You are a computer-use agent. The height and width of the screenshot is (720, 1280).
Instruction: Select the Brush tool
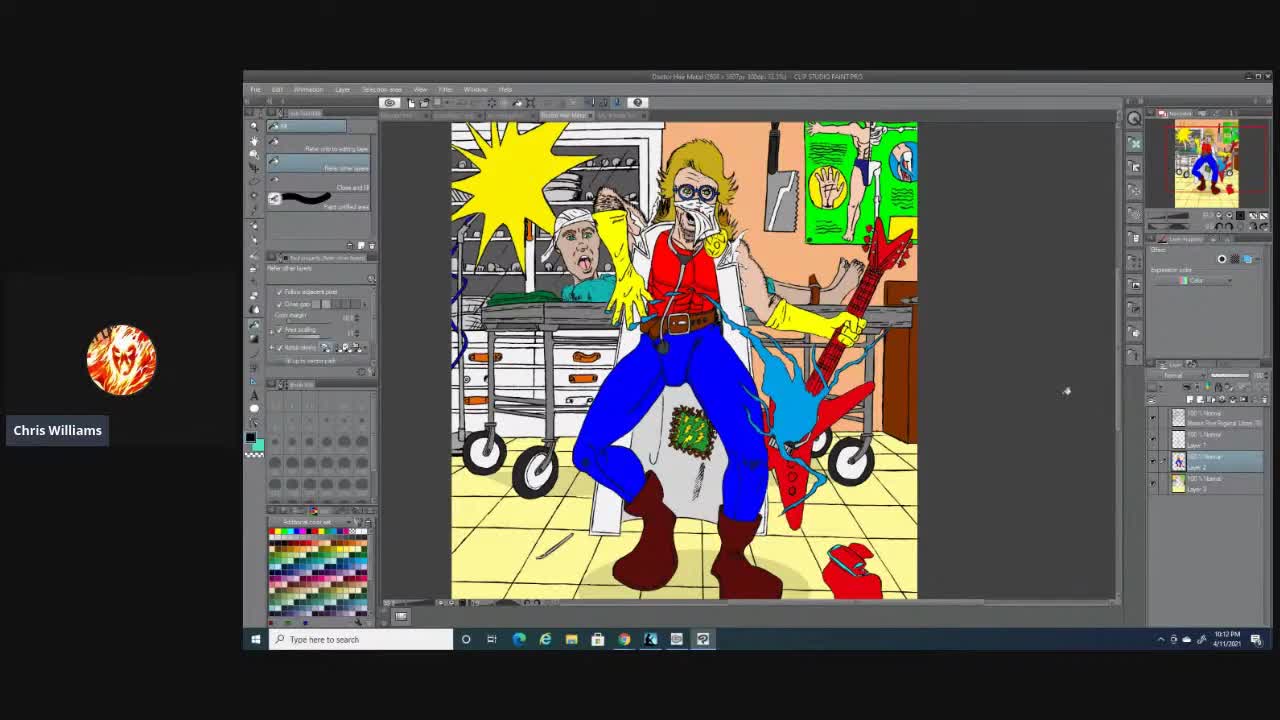click(254, 256)
